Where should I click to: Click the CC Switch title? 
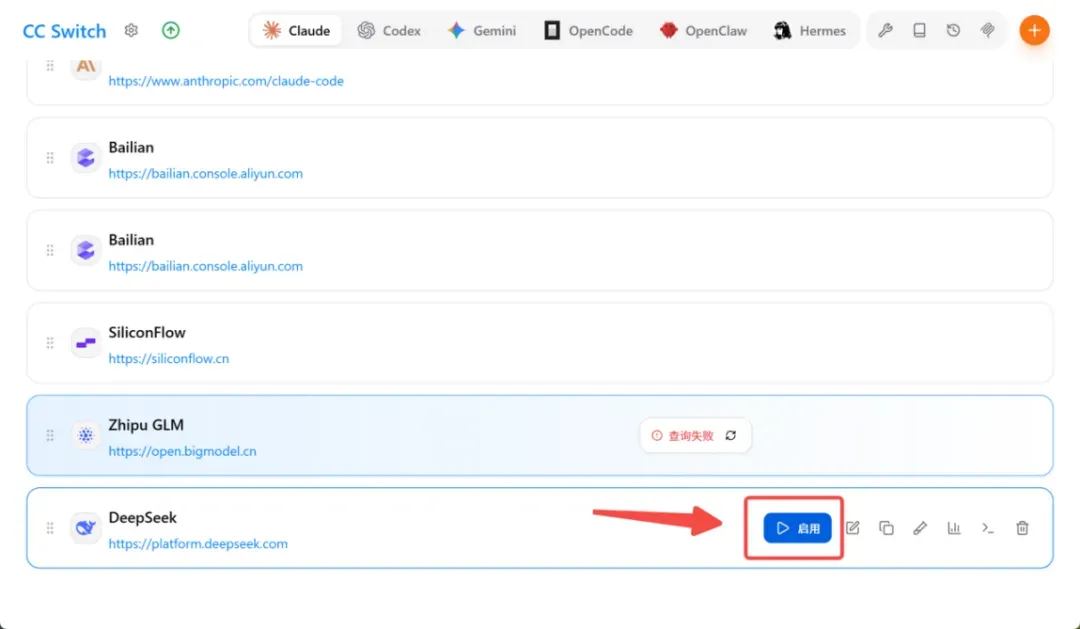[65, 31]
